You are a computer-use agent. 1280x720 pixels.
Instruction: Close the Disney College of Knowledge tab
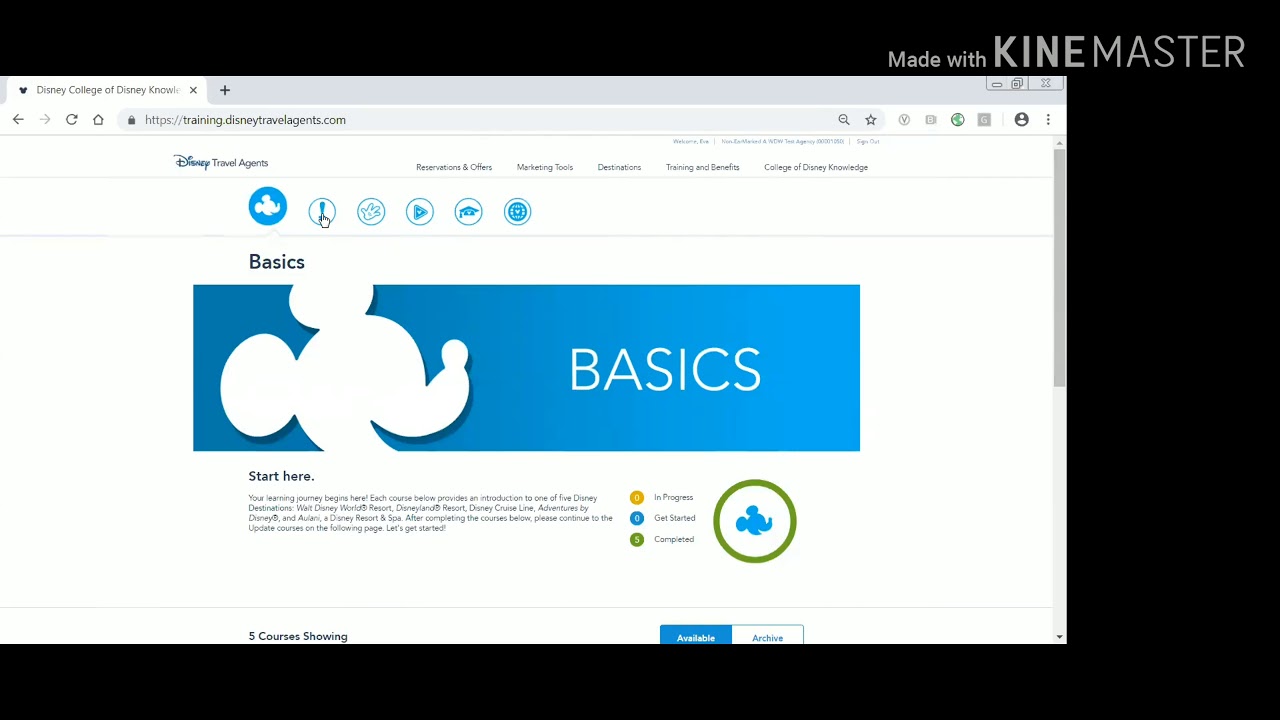(193, 90)
